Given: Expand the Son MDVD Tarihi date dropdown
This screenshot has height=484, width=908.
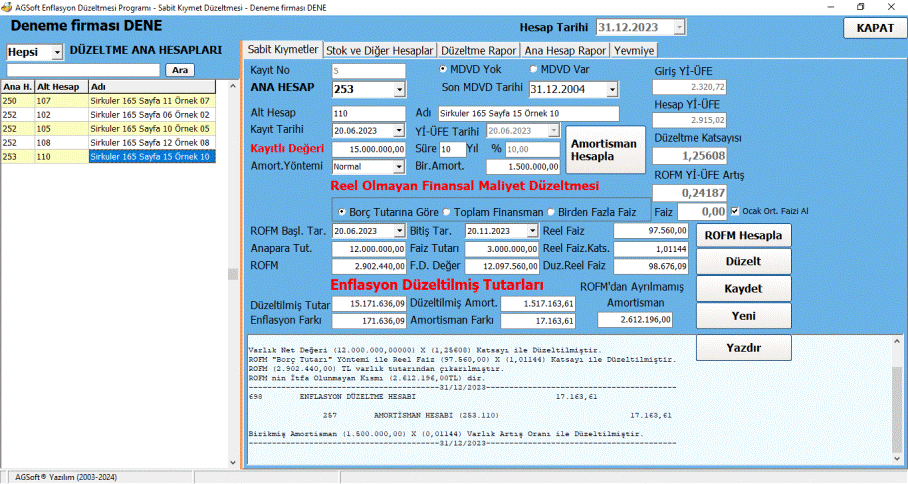Looking at the screenshot, I should (x=608, y=90).
